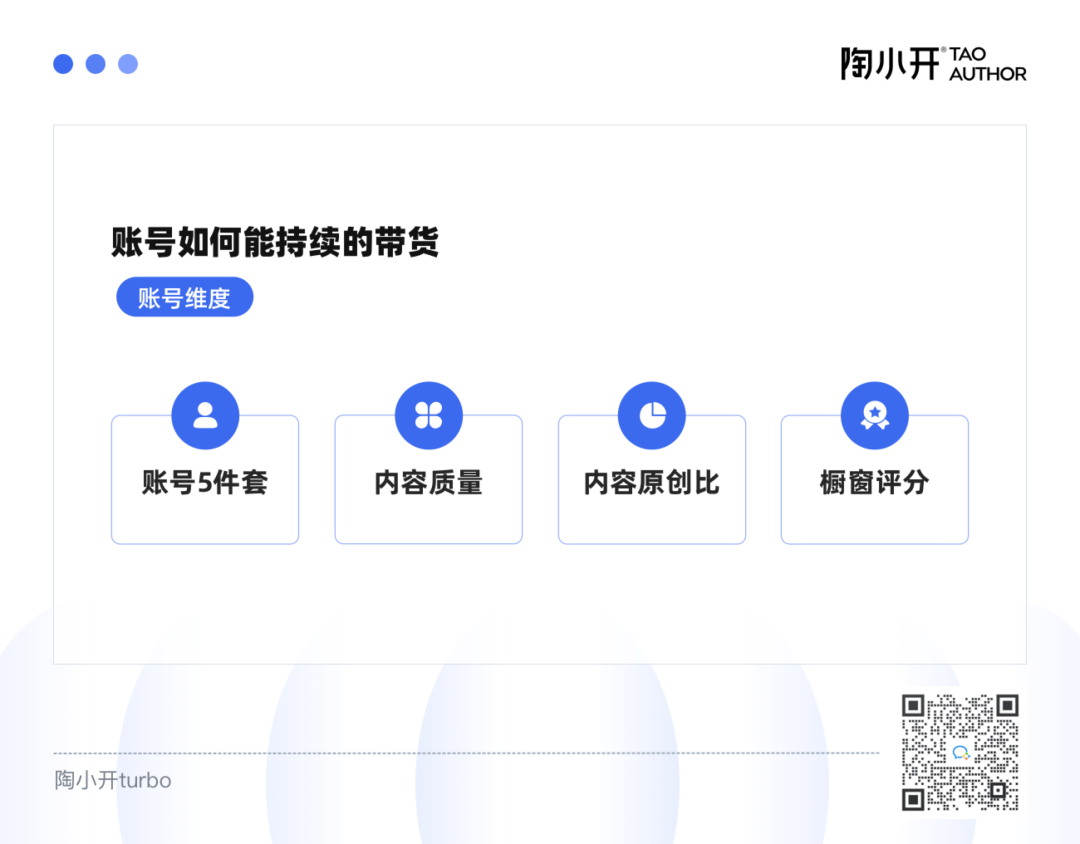Open the 内容质量 card
This screenshot has height=844, width=1080.
tap(428, 480)
